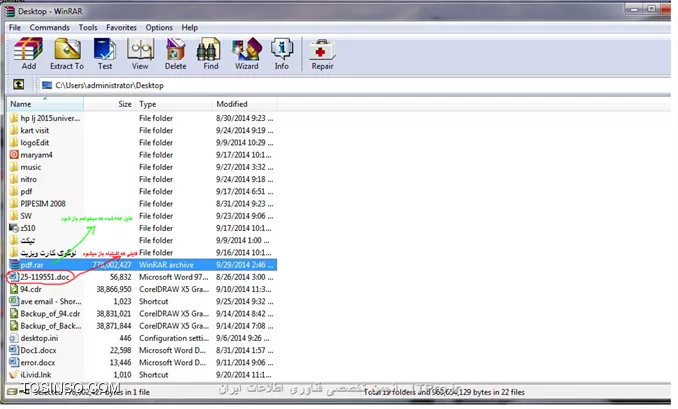This screenshot has width=678, height=409.
Task: Click the Test archive icon
Action: (x=105, y=54)
